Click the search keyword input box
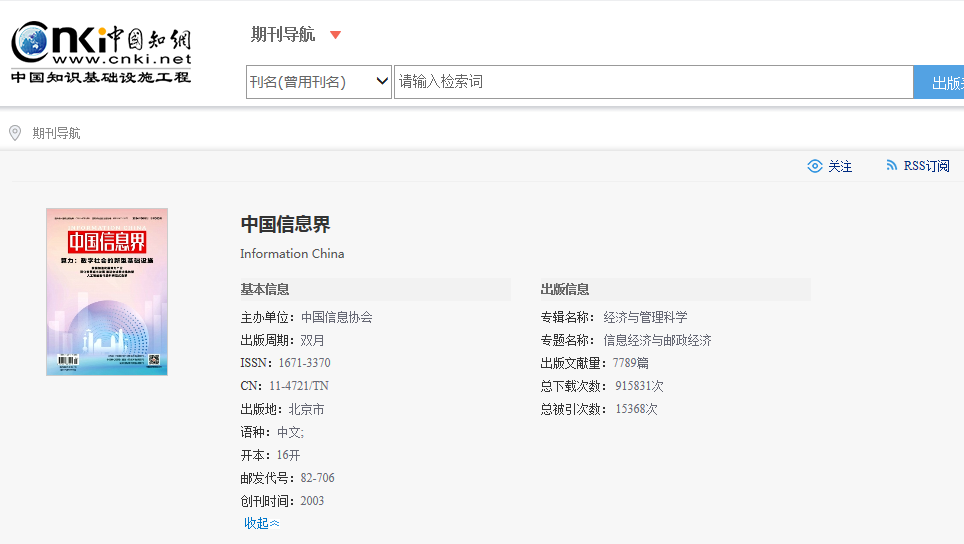The height and width of the screenshot is (544, 964). tap(652, 82)
